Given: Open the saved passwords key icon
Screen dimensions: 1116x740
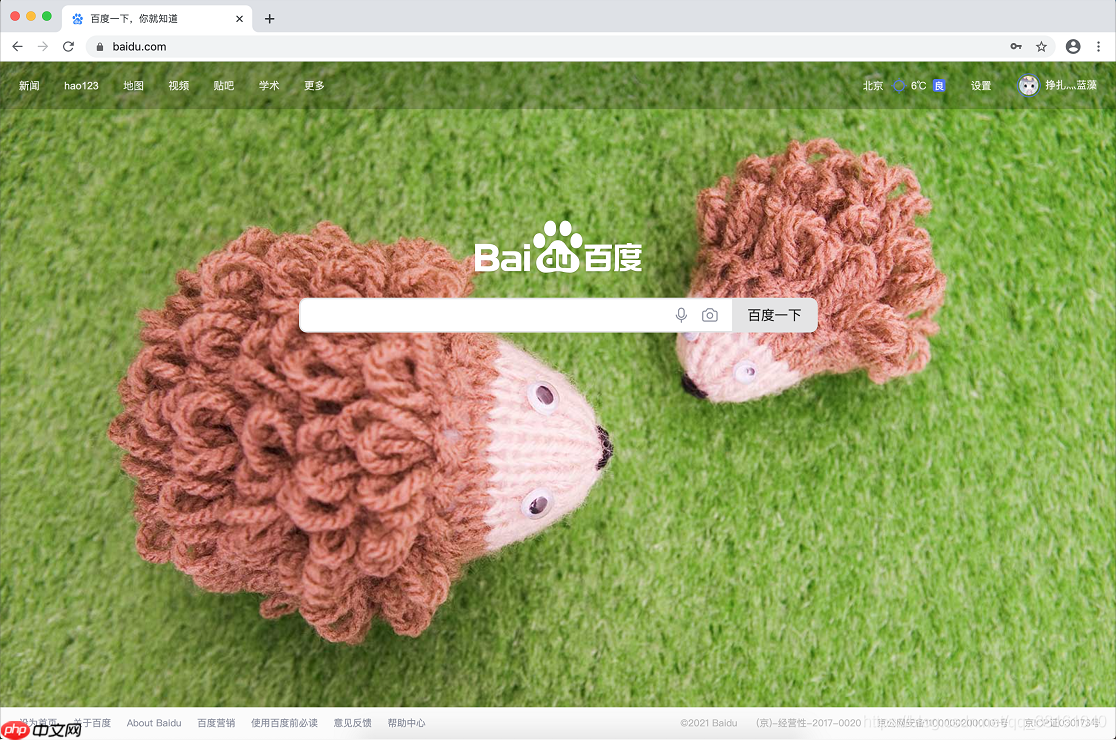Looking at the screenshot, I should coord(1016,46).
